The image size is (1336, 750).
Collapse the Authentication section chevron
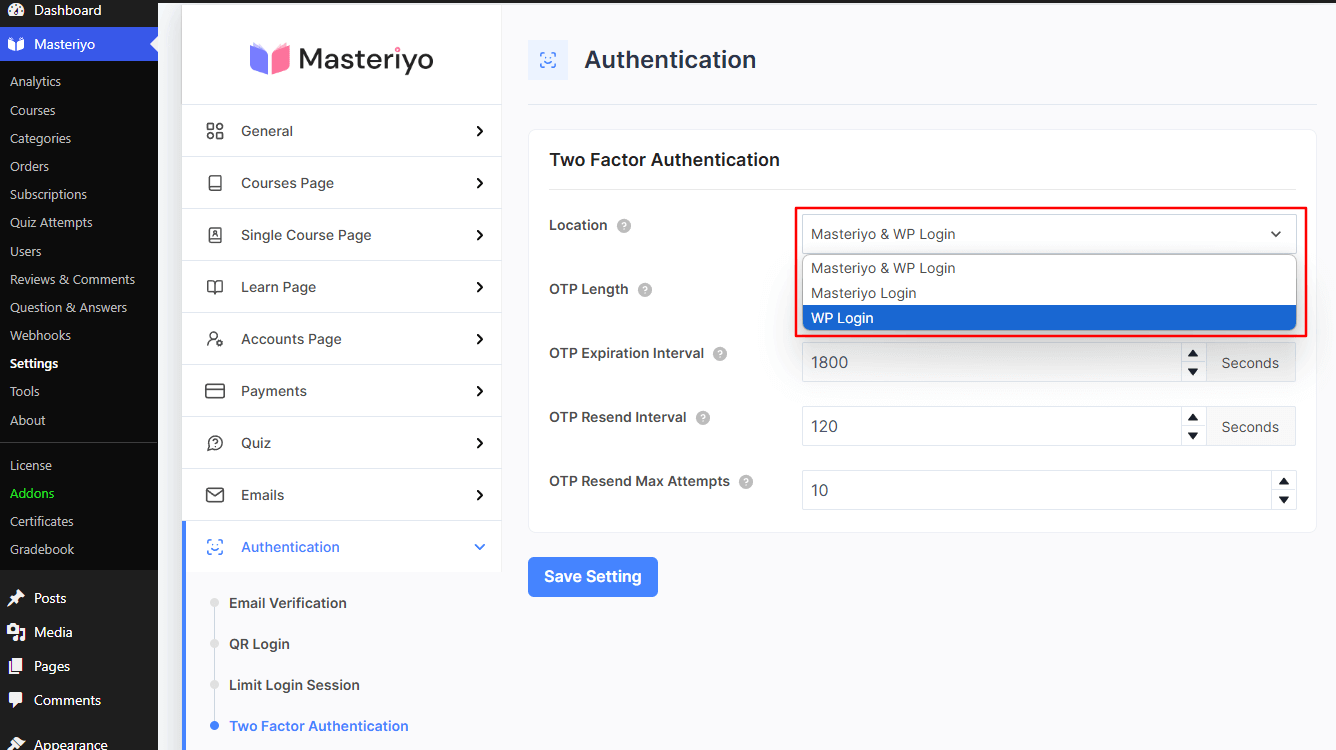point(480,547)
